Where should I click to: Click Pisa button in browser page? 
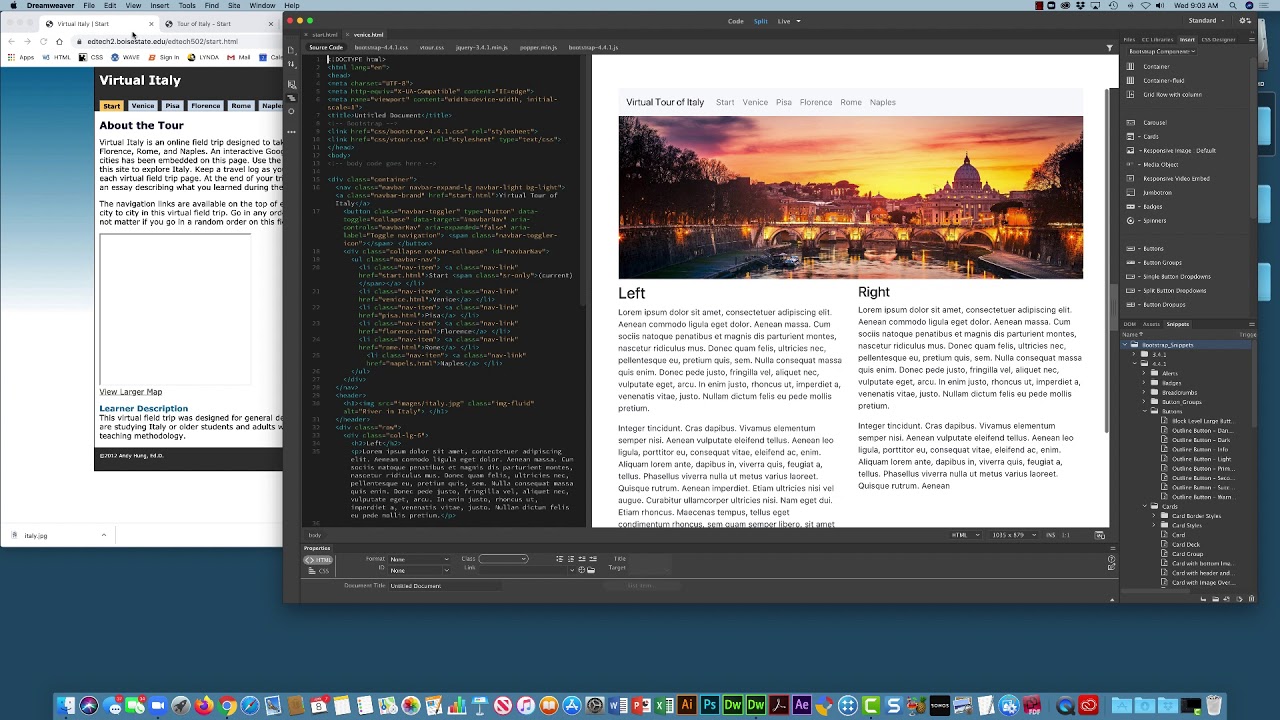point(173,106)
